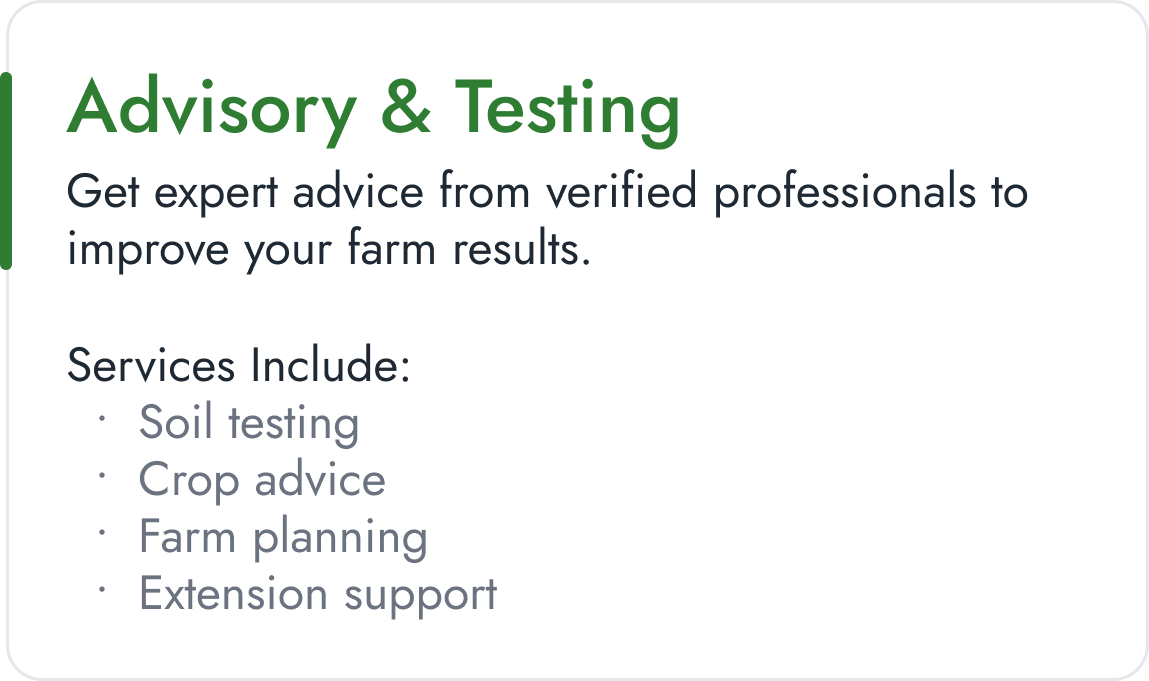Click the word Testing in the title
Image resolution: width=1149 pixels, height=681 pixels.
567,108
